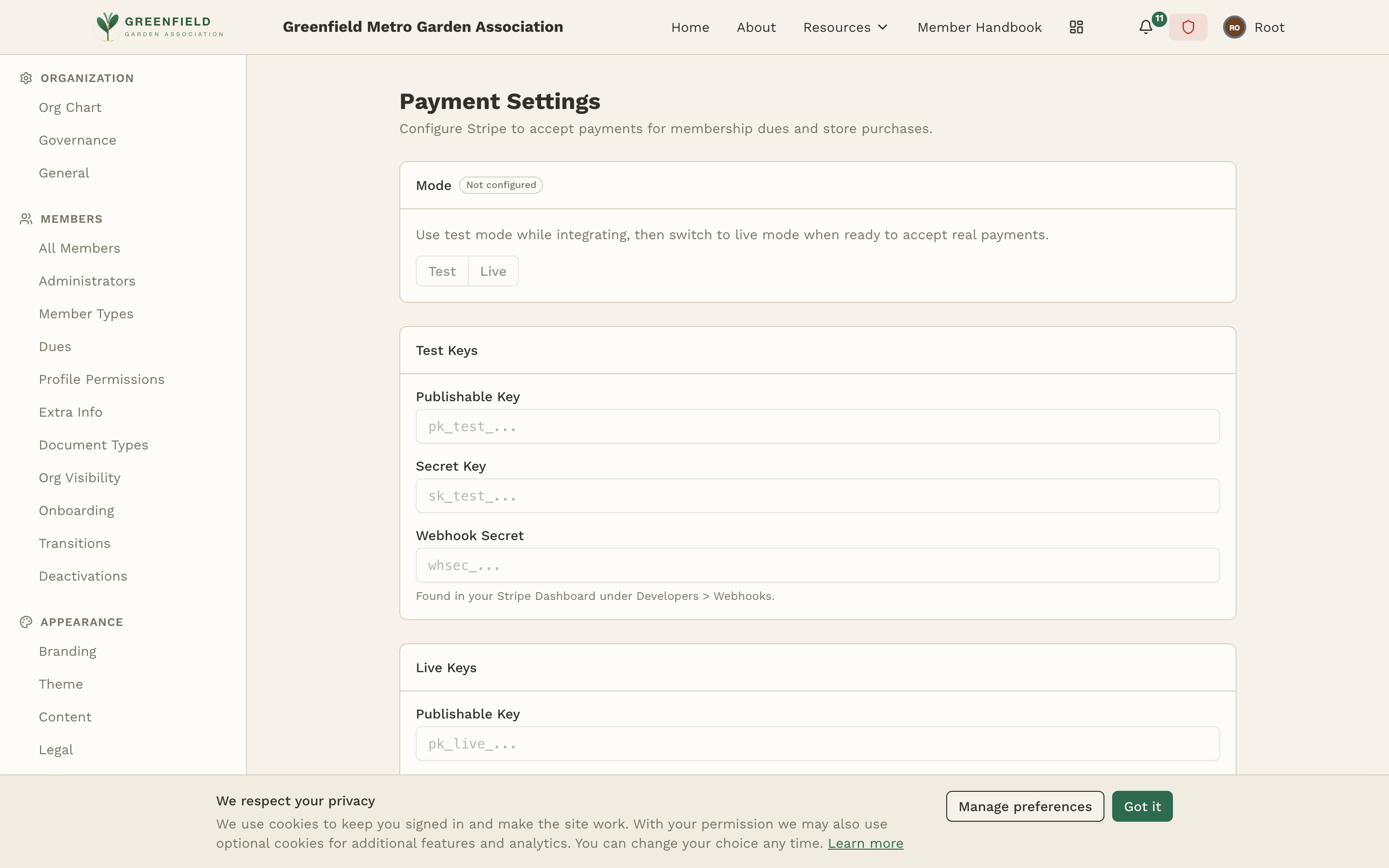Open Legal settings
1389x868 pixels.
[x=55, y=749]
